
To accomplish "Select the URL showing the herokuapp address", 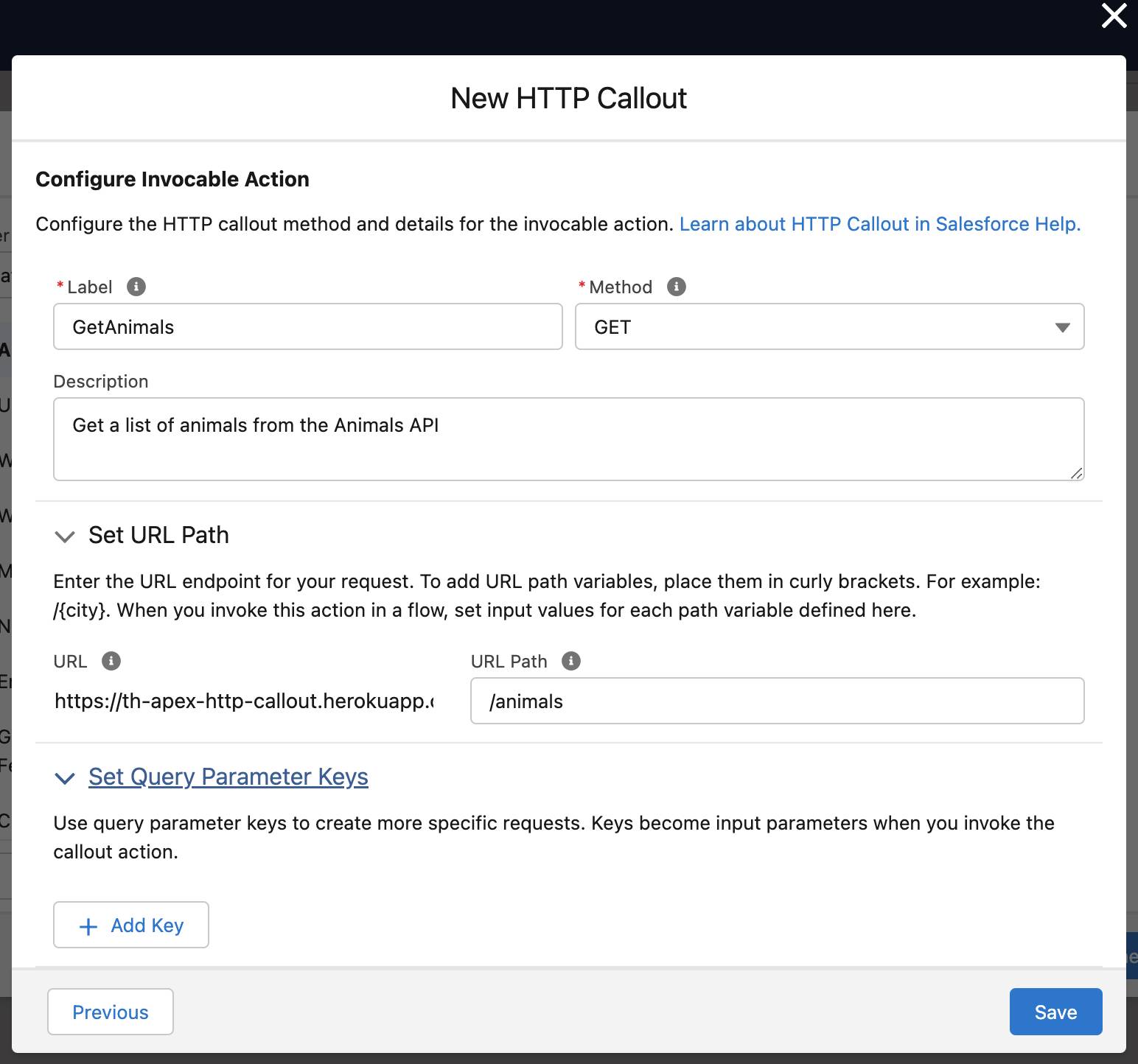I will [244, 701].
